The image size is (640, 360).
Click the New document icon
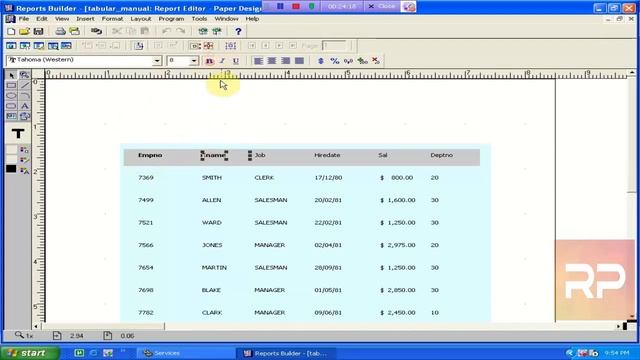11,31
